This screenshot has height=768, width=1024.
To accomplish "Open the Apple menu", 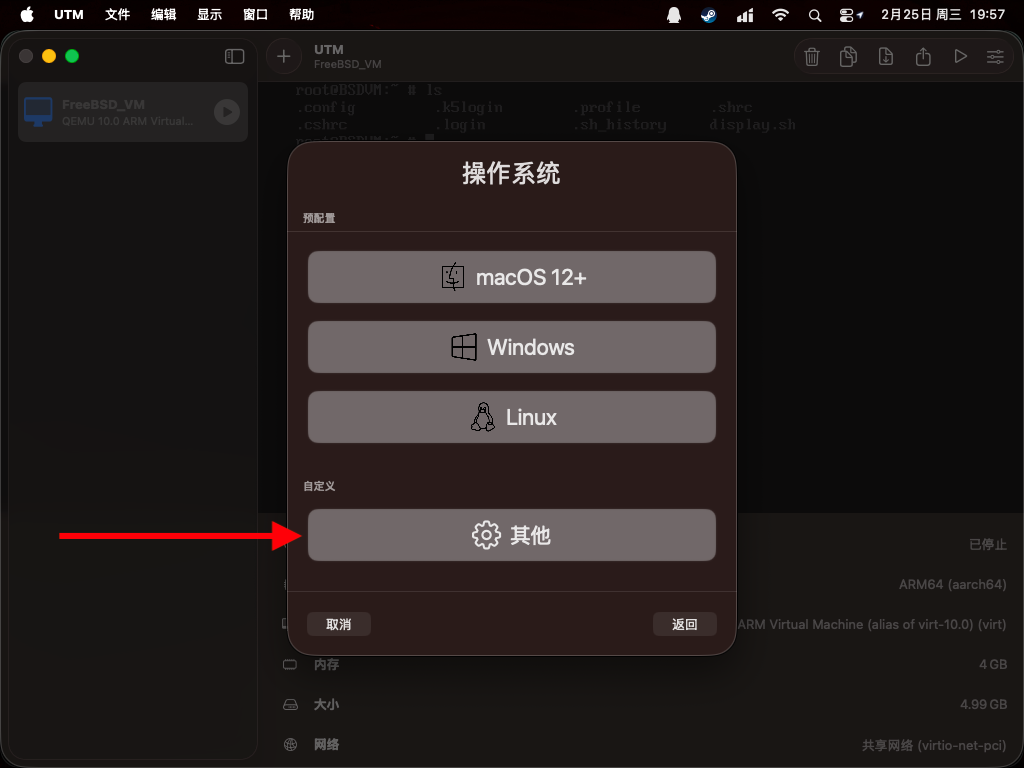I will 27,14.
